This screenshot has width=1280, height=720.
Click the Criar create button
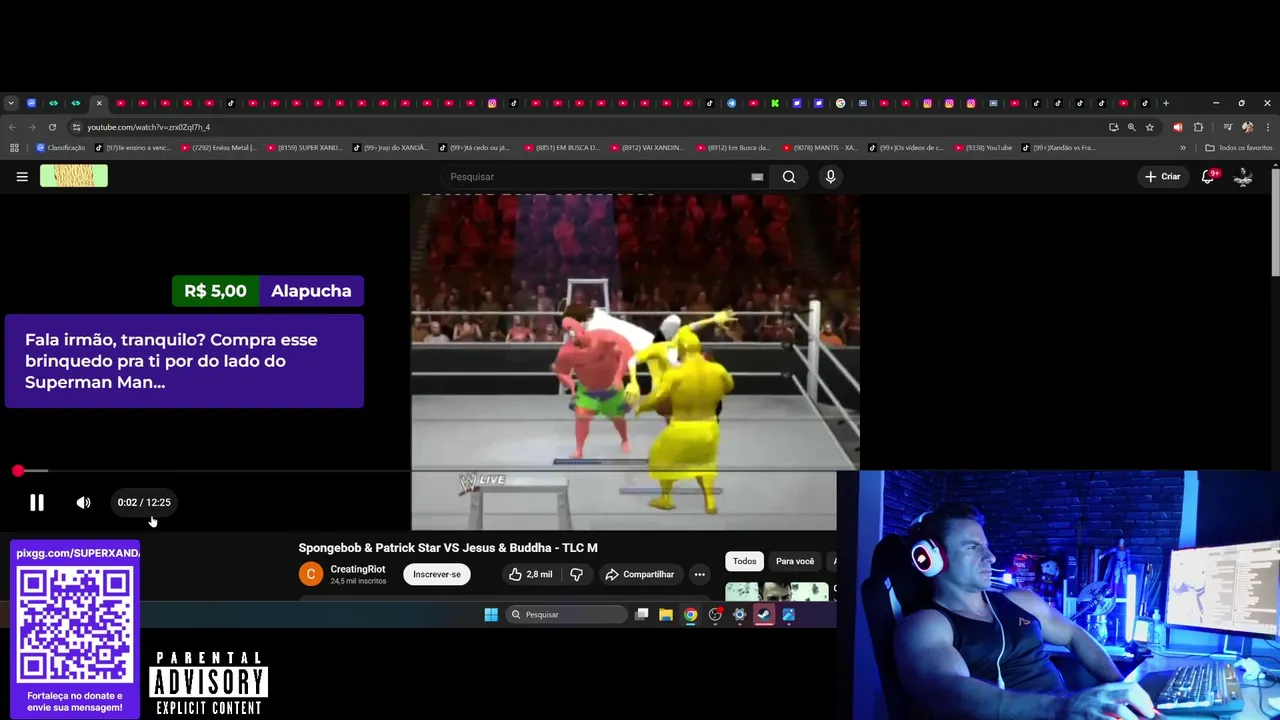pyautogui.click(x=1163, y=177)
